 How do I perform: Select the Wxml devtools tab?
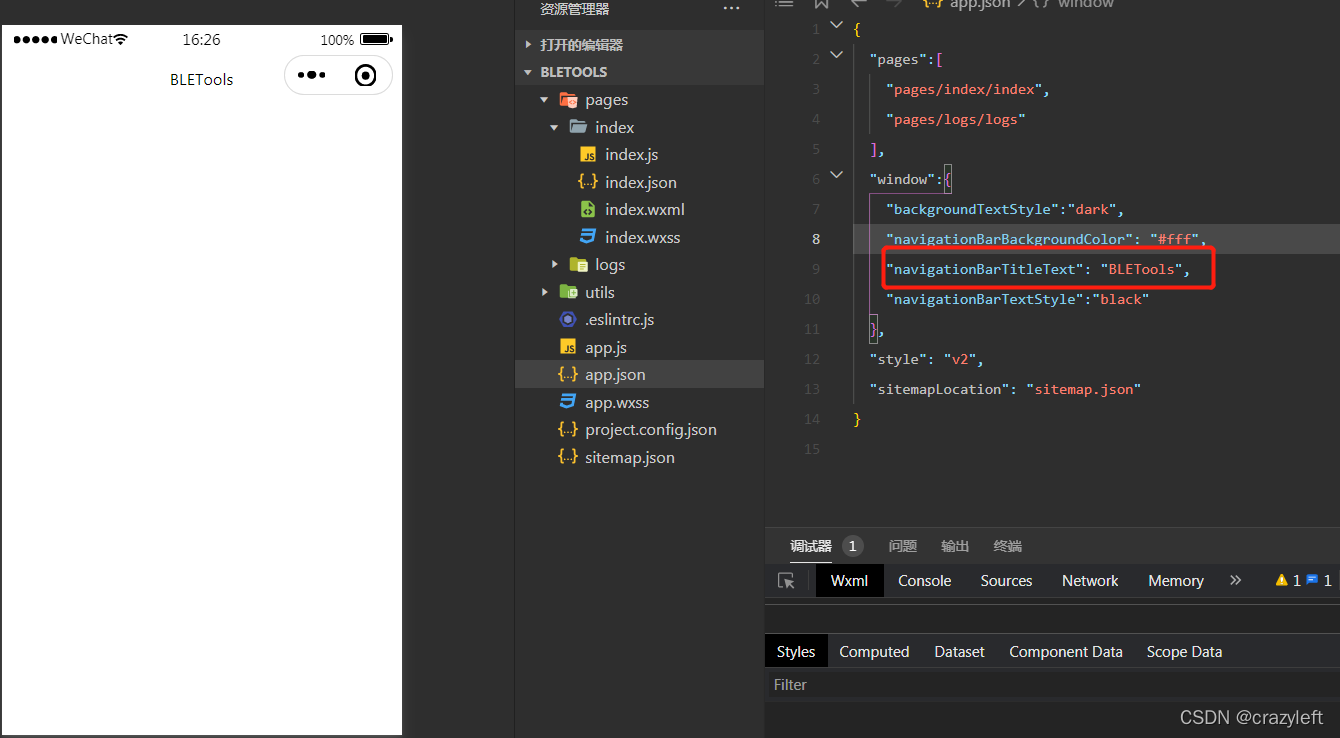tap(849, 581)
